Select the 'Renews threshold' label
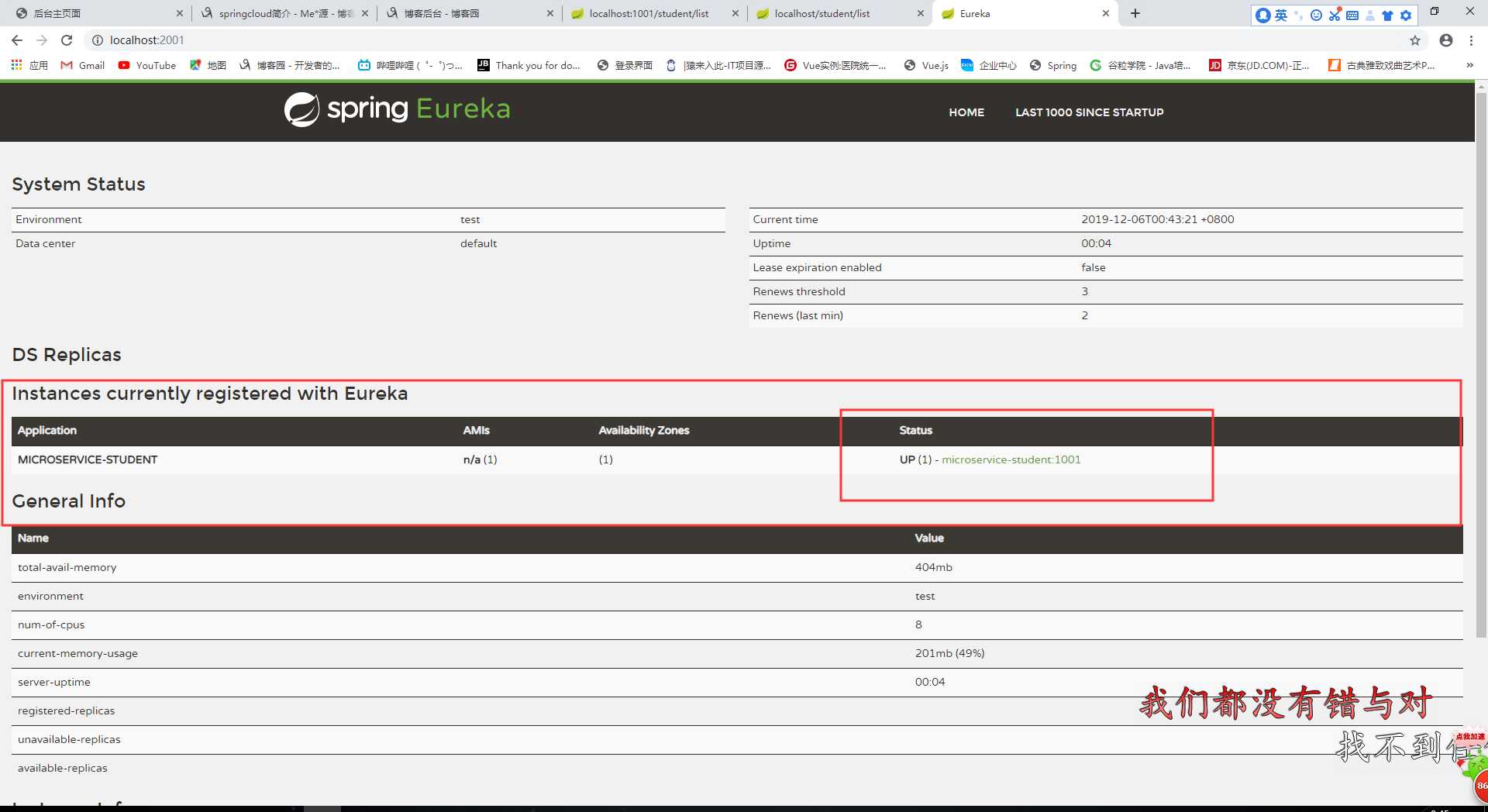This screenshot has width=1488, height=812. 799,291
